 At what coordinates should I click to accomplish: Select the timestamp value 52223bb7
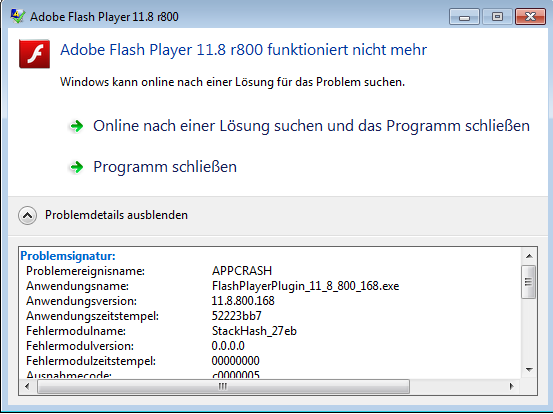[x=237, y=316]
